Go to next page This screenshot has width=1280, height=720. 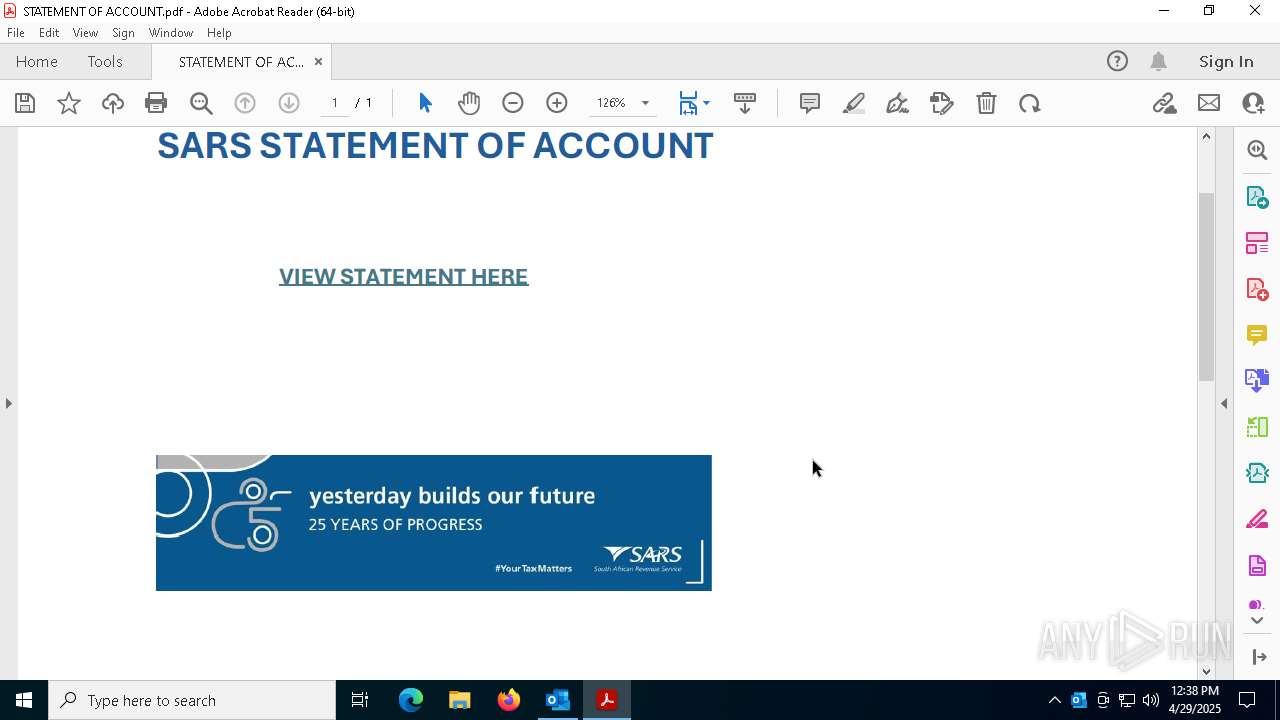pyautogui.click(x=289, y=103)
